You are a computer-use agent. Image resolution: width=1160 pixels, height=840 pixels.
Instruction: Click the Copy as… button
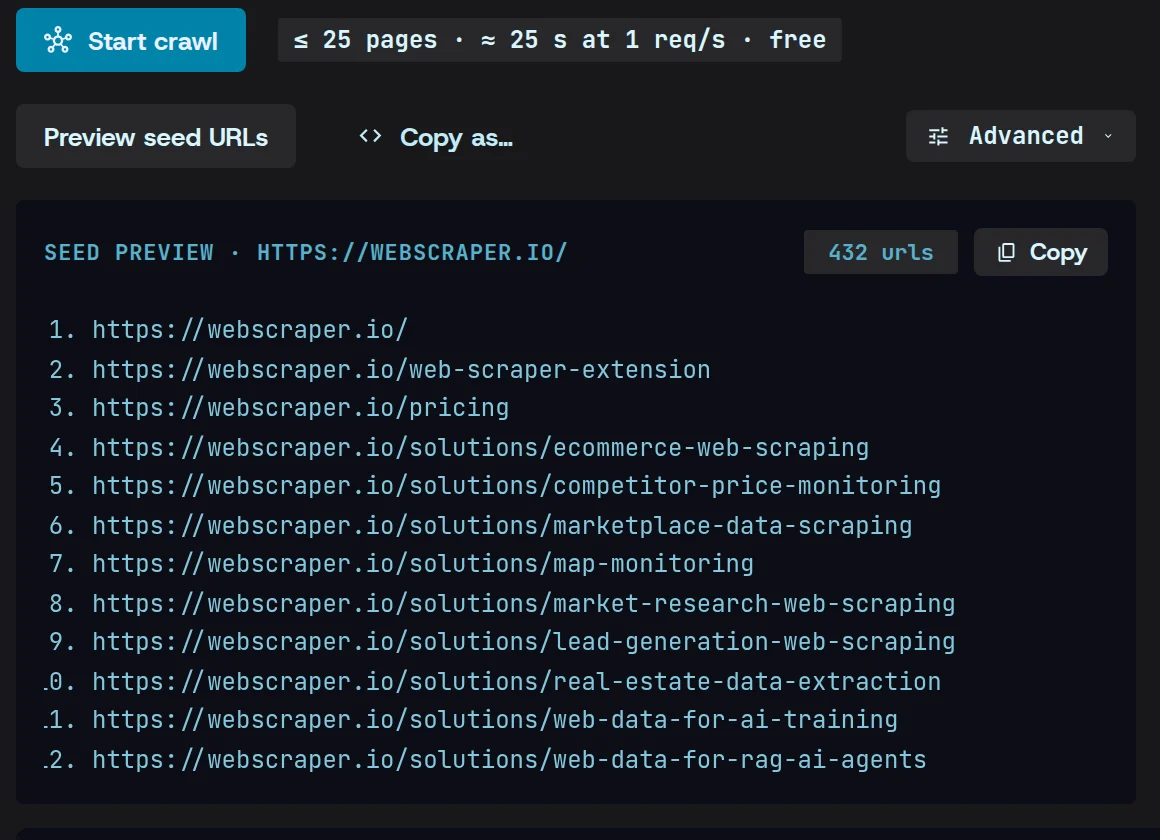pyautogui.click(x=436, y=137)
